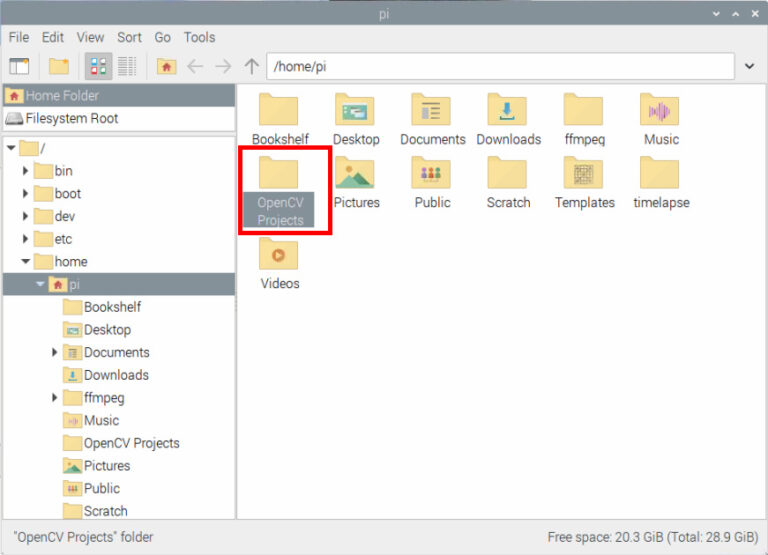Select Filesystem Root in the places list
The image size is (768, 555).
(x=72, y=118)
